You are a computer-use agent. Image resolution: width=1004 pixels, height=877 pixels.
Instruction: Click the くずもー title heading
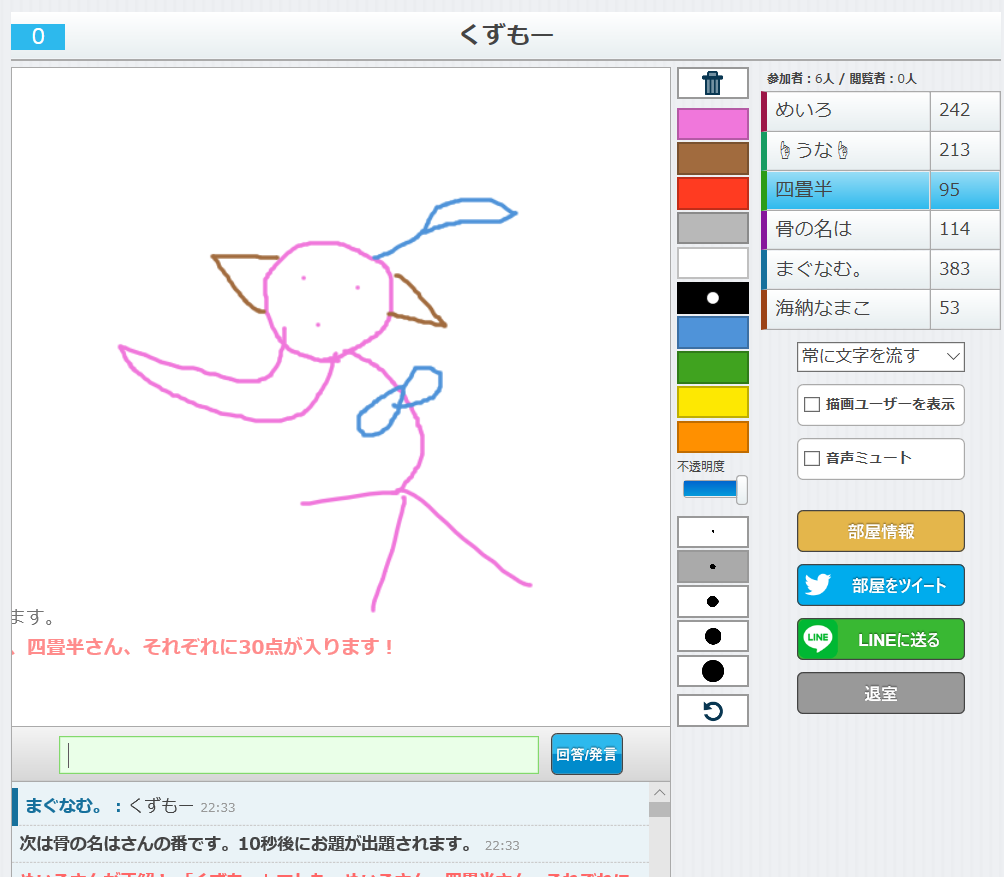pyautogui.click(x=506, y=35)
